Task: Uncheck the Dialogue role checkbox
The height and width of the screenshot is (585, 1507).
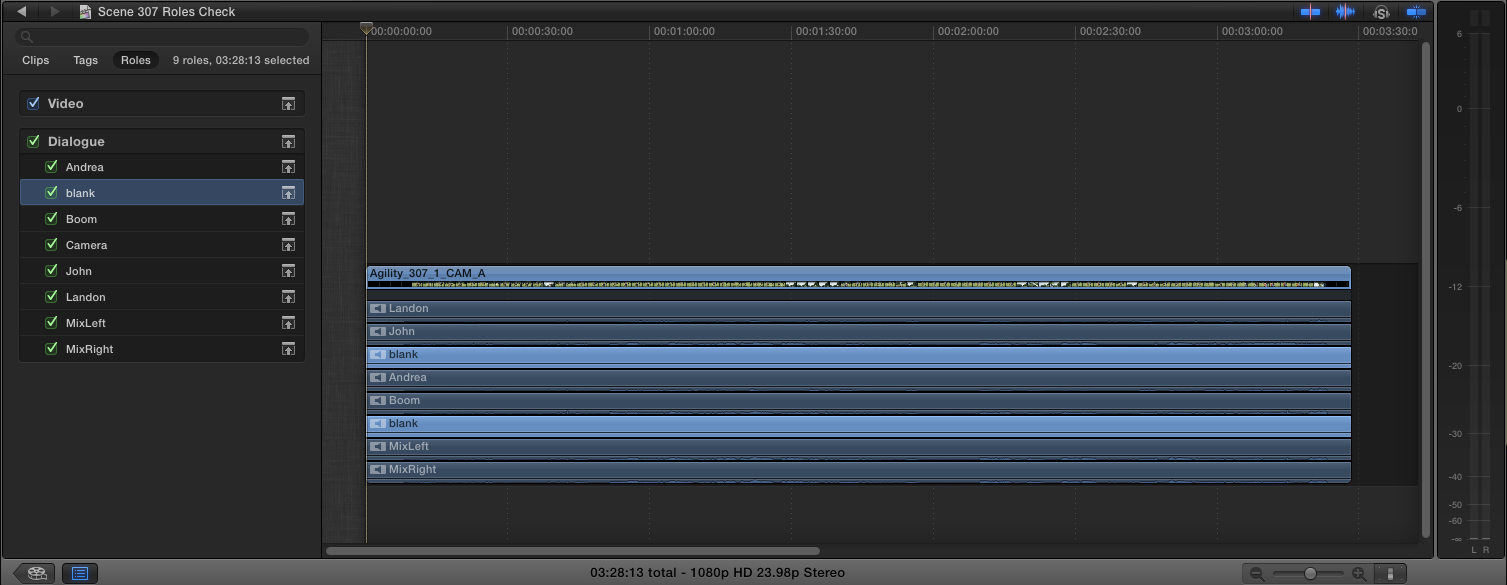Action: (33, 141)
